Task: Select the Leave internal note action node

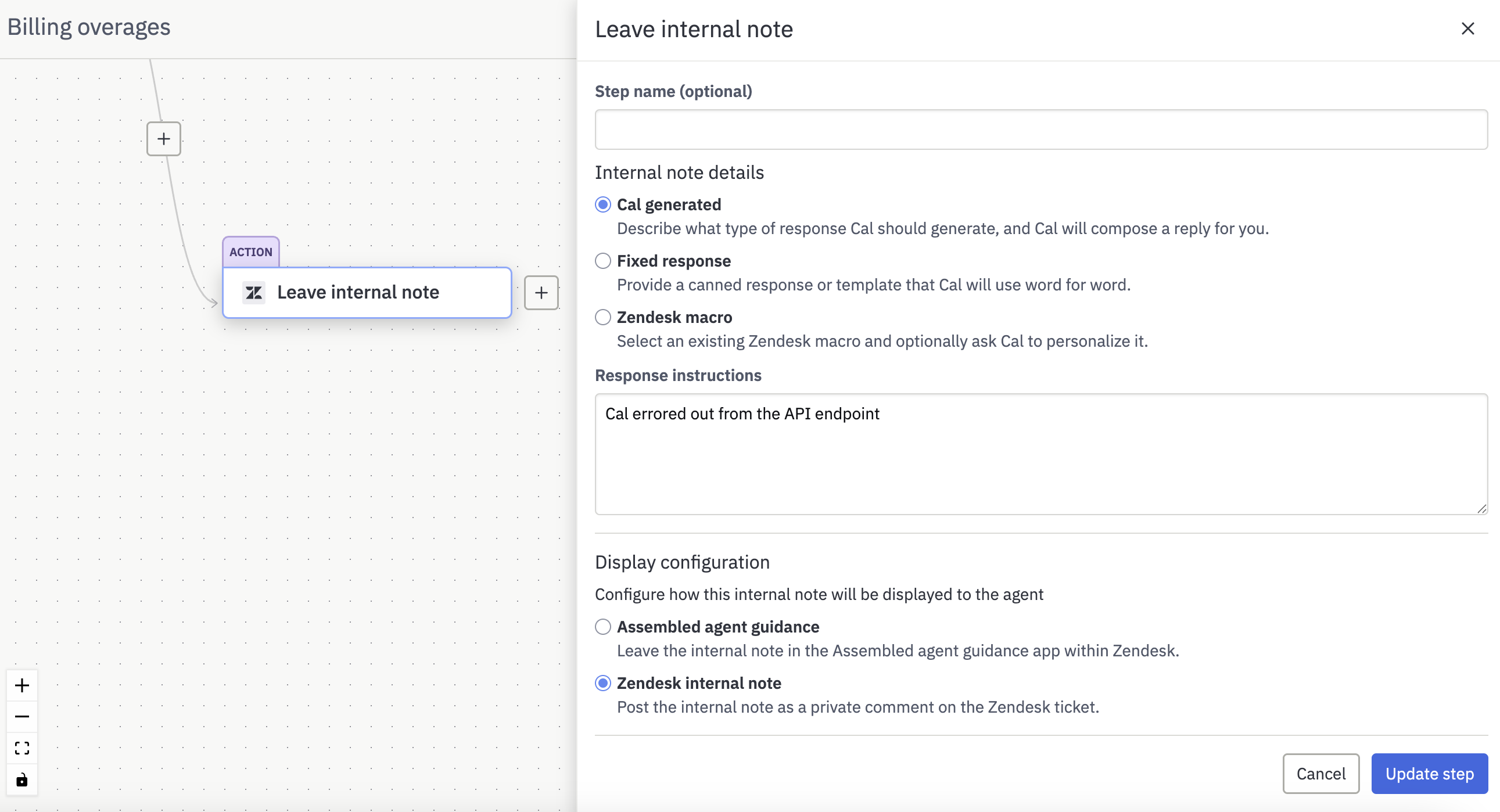Action: click(x=367, y=292)
